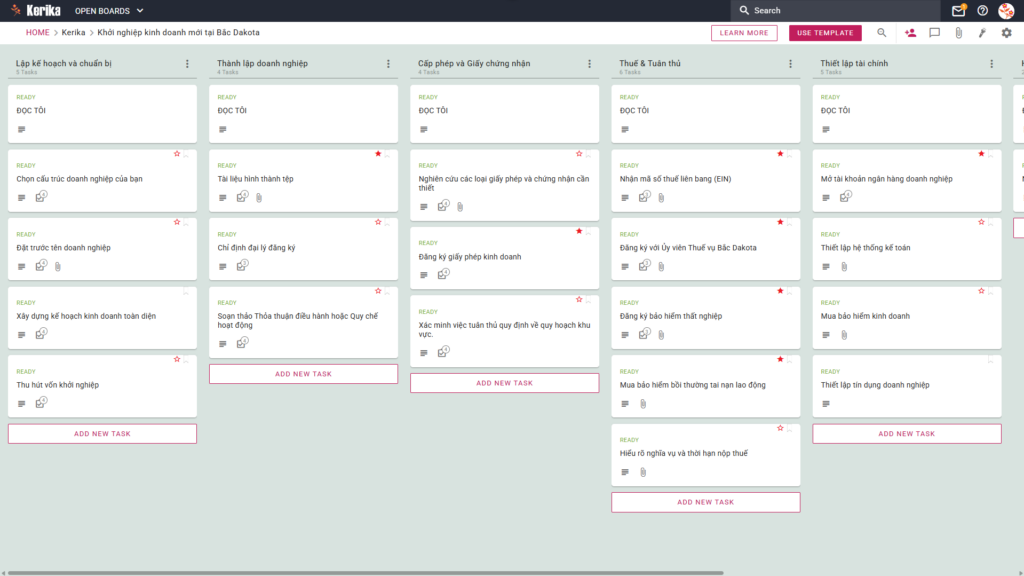Viewport: 1024px width, 576px height.
Task: Open column menu for Thành lập doanh nghiệp
Action: (389, 63)
